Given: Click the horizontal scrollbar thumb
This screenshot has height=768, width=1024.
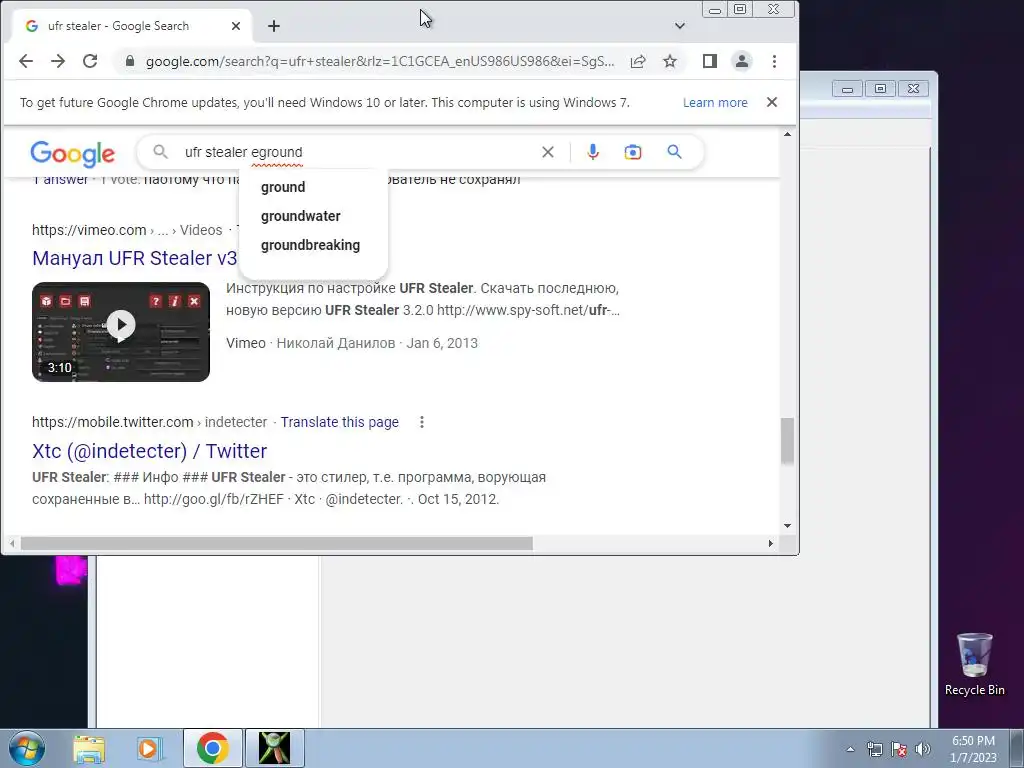Looking at the screenshot, I should tap(277, 543).
